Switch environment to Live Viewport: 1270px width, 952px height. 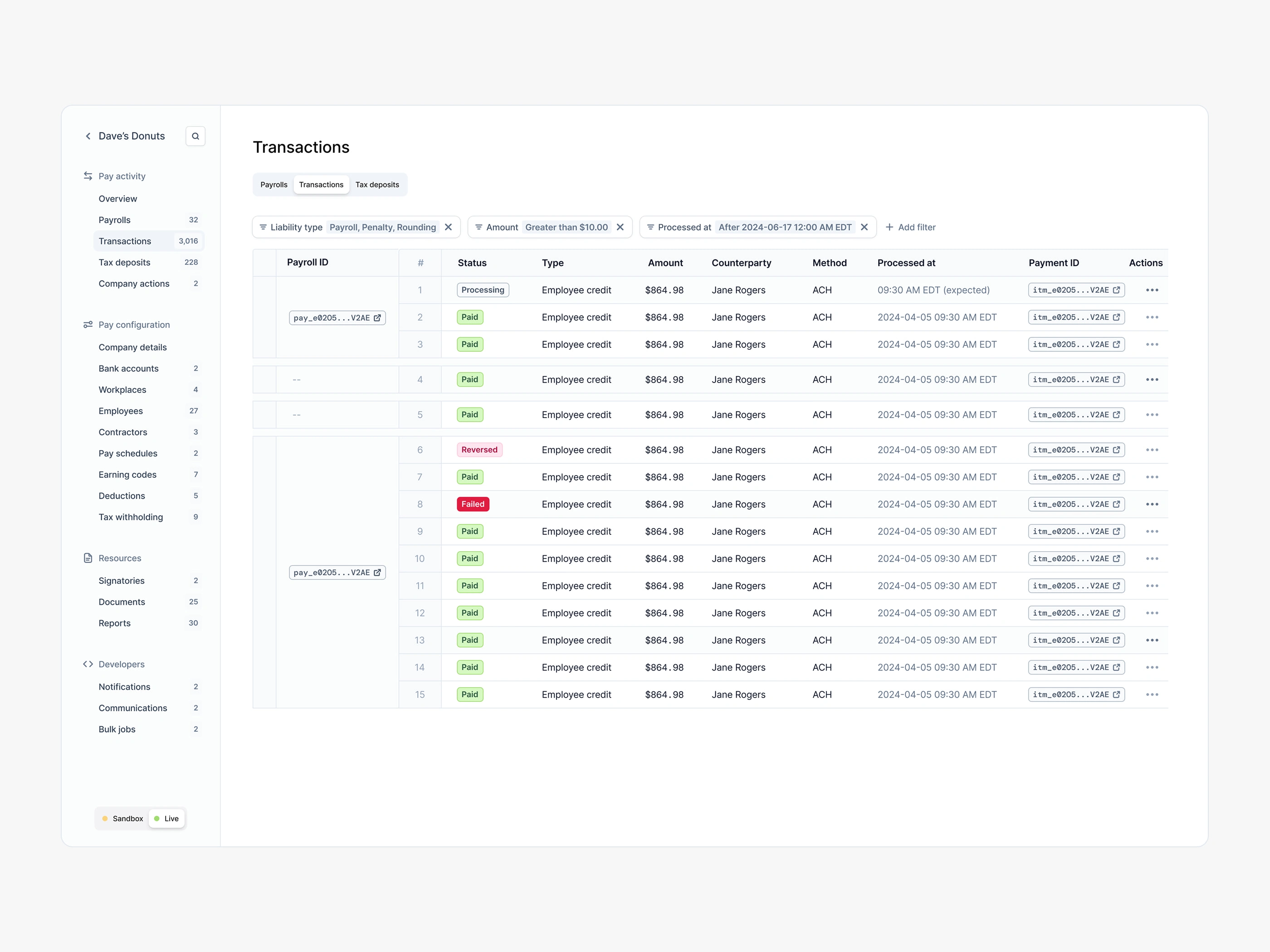coord(166,818)
